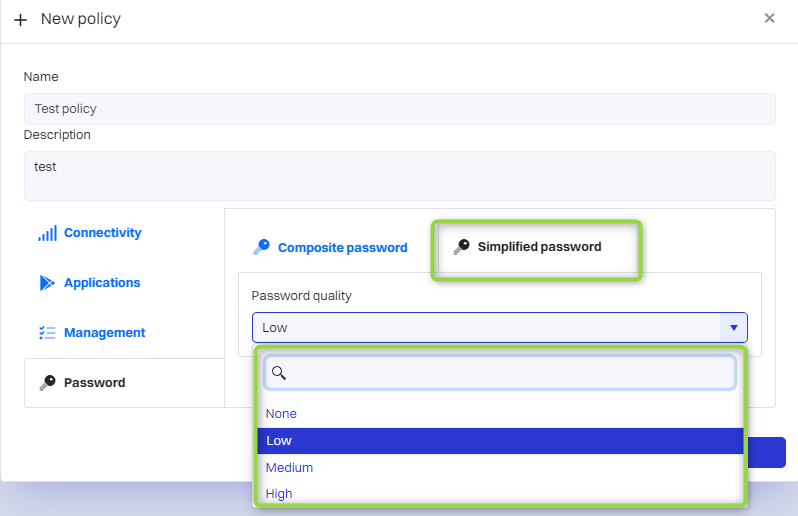The height and width of the screenshot is (516, 798).
Task: Click the magnifier icon in dropdown search
Action: [x=279, y=372]
